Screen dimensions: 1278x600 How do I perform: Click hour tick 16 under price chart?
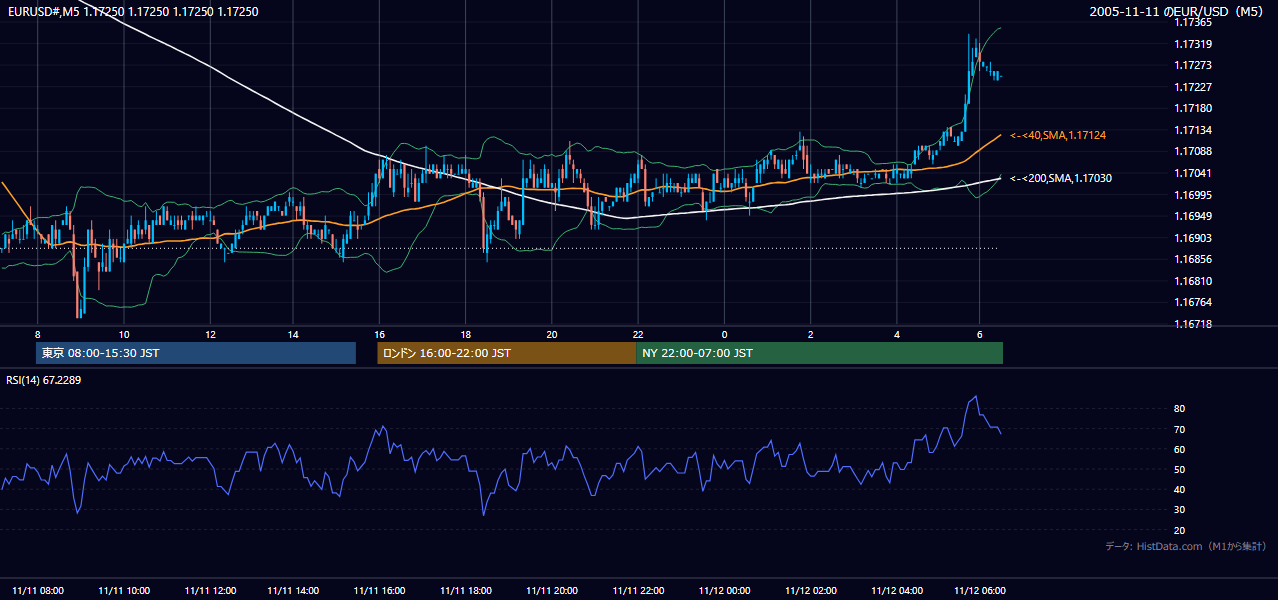tap(380, 334)
